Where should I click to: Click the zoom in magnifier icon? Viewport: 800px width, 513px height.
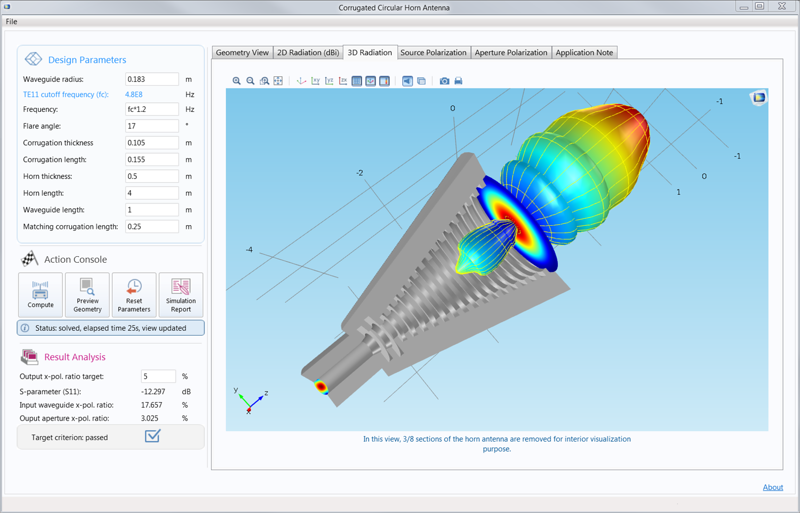pyautogui.click(x=237, y=81)
